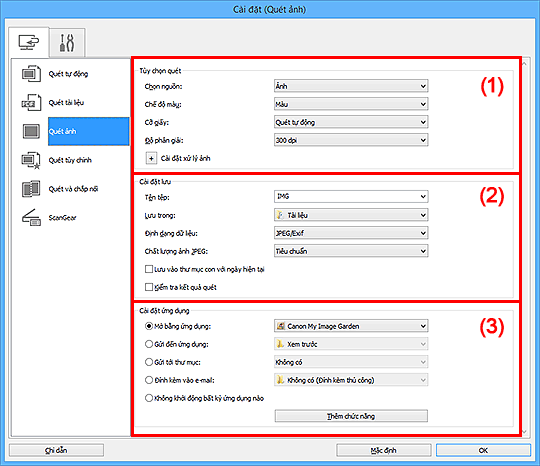Click the Thêm chức năng button
This screenshot has height=466, width=540.
(x=351, y=416)
